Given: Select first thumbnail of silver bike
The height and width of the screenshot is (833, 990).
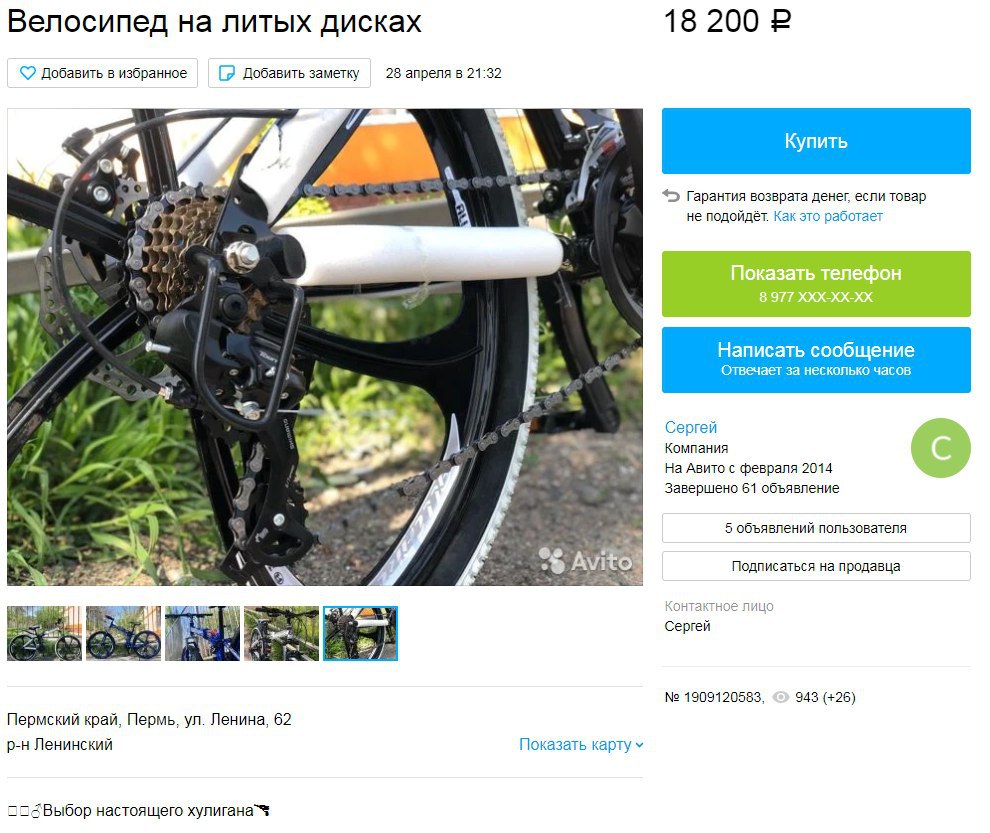Looking at the screenshot, I should pos(44,633).
